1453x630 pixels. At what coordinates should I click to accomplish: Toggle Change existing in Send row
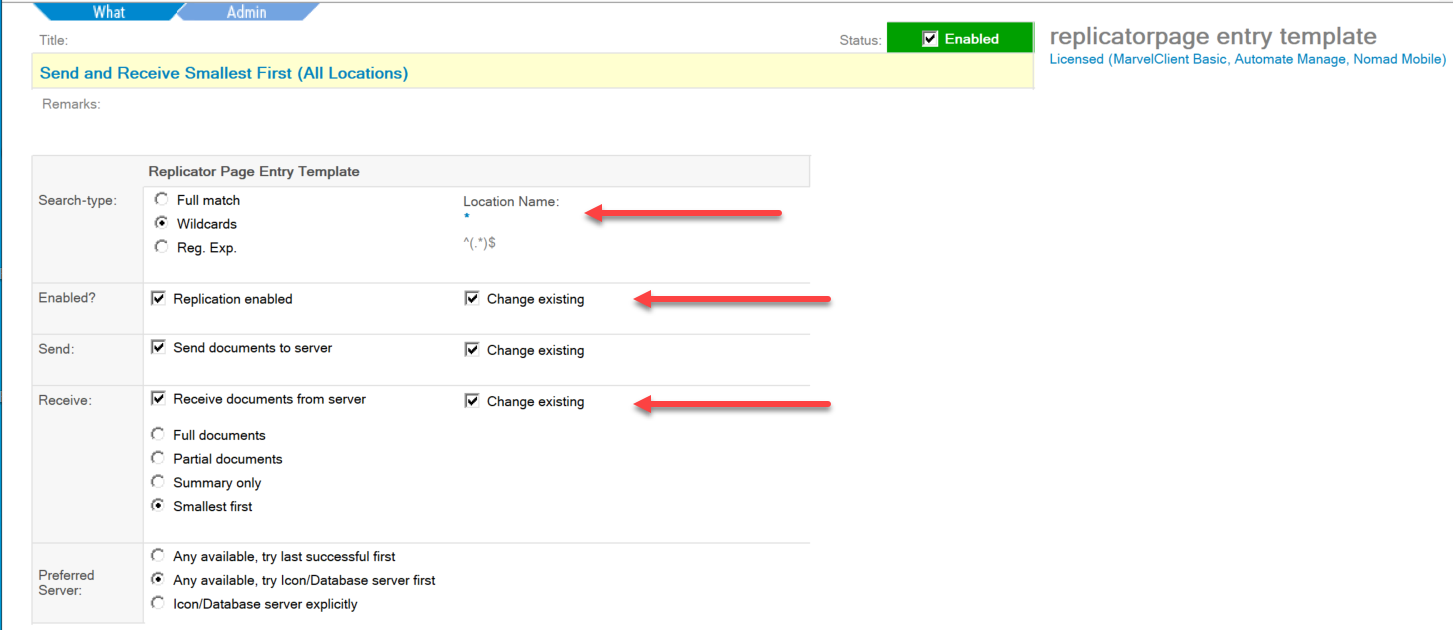[472, 350]
